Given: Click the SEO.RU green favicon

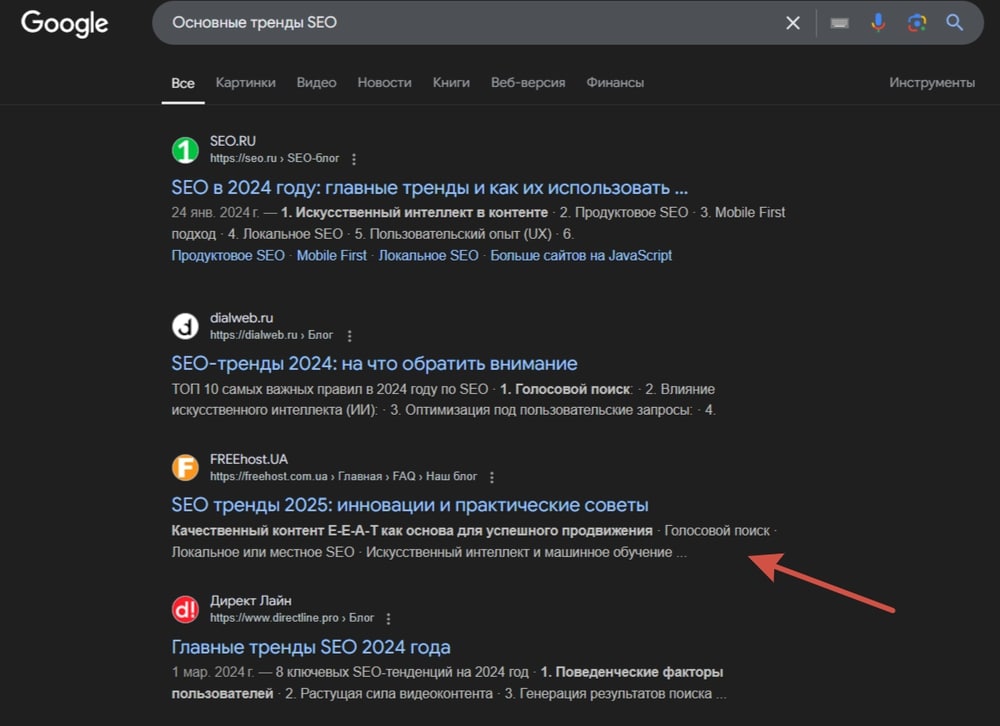Looking at the screenshot, I should coord(185,151).
